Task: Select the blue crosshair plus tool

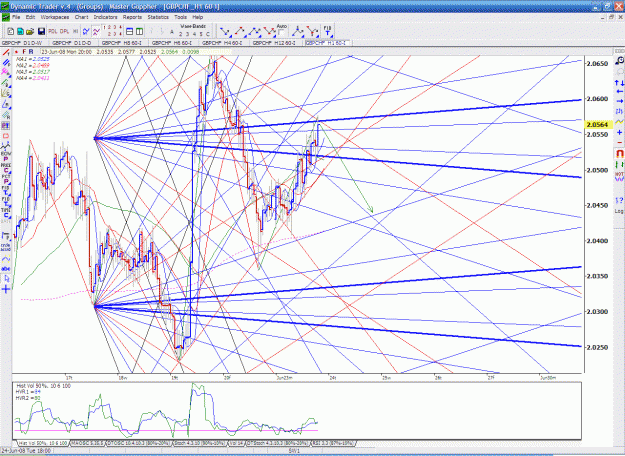Action: coord(6,289)
